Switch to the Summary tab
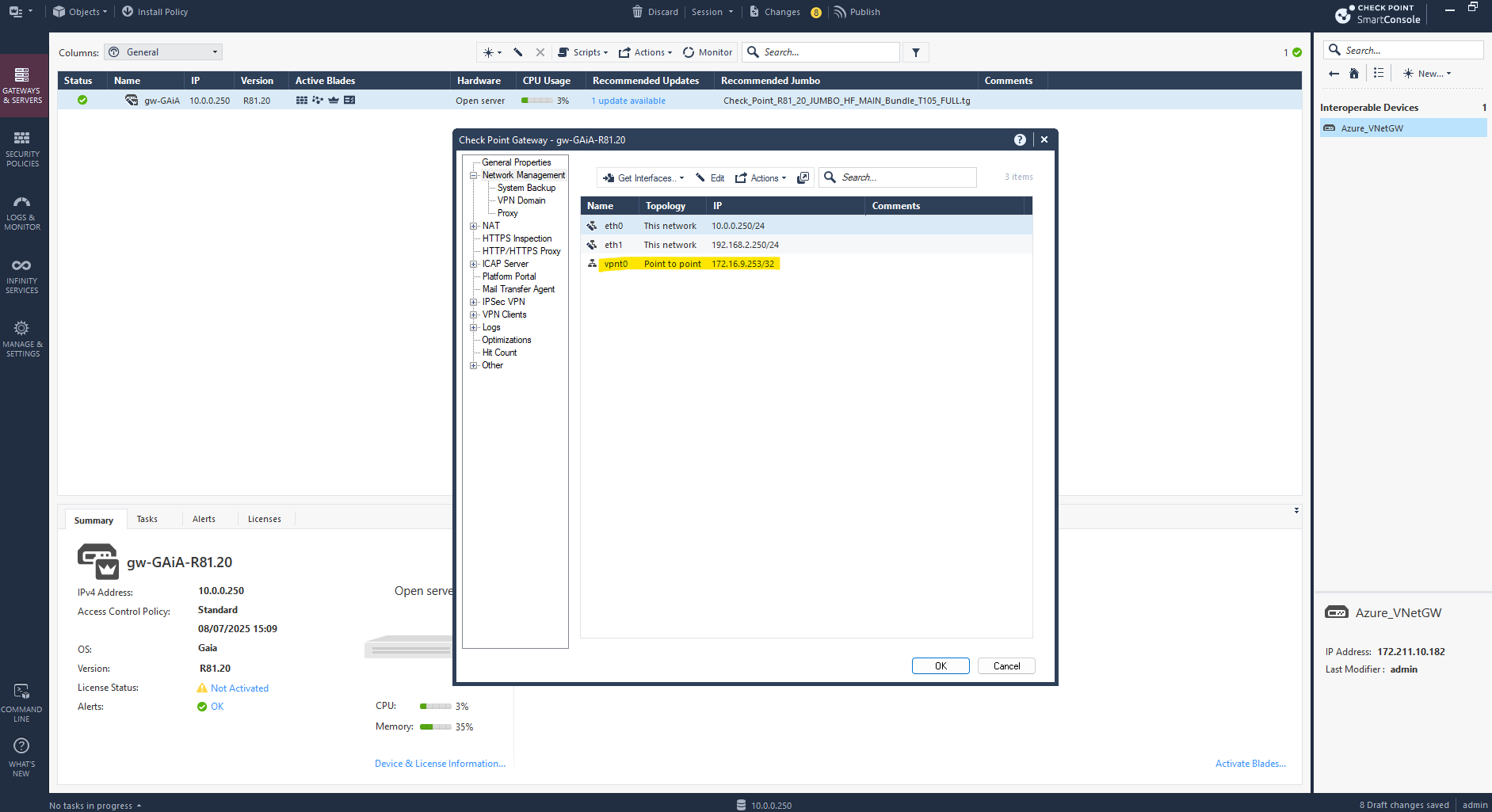The height and width of the screenshot is (812, 1492). point(93,520)
